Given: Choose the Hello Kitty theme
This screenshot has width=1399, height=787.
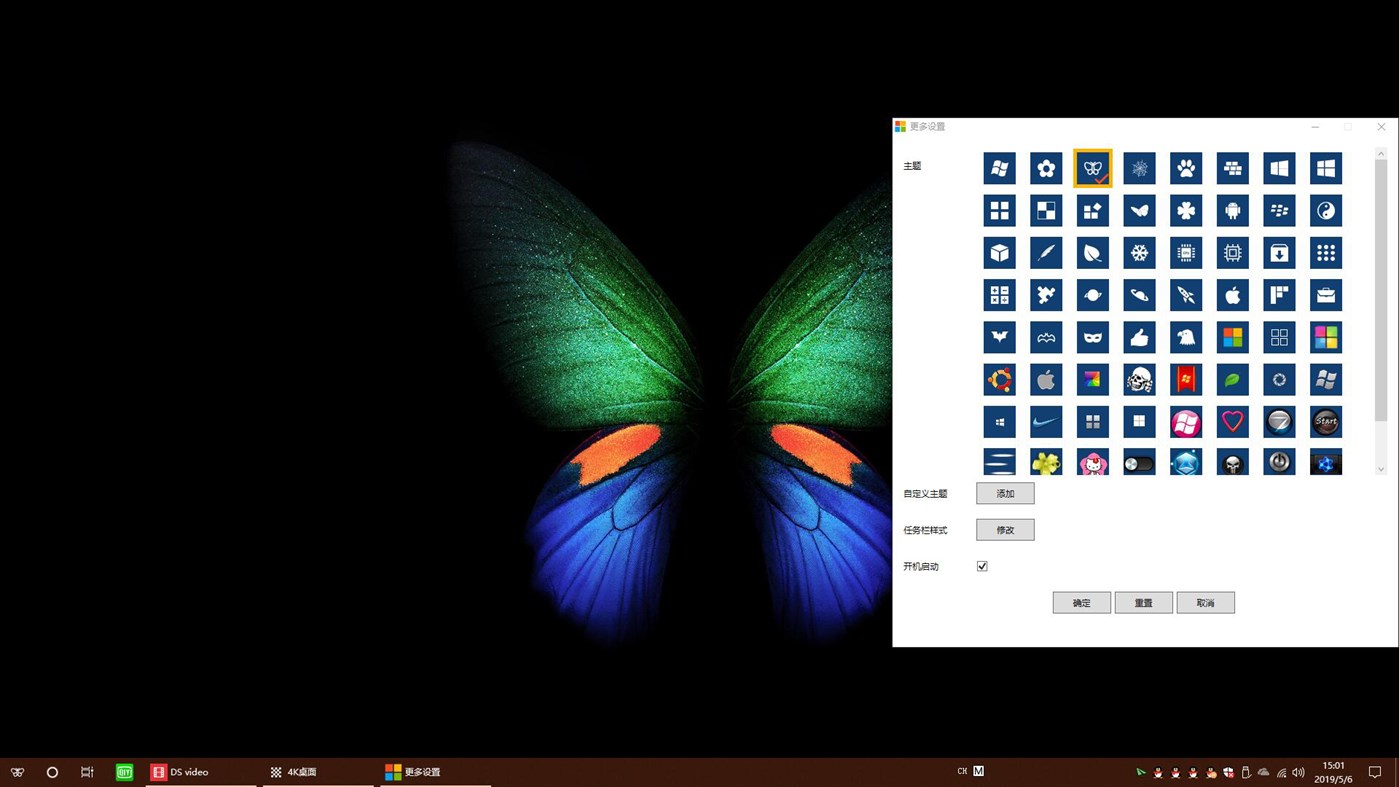Looking at the screenshot, I should (1092, 461).
